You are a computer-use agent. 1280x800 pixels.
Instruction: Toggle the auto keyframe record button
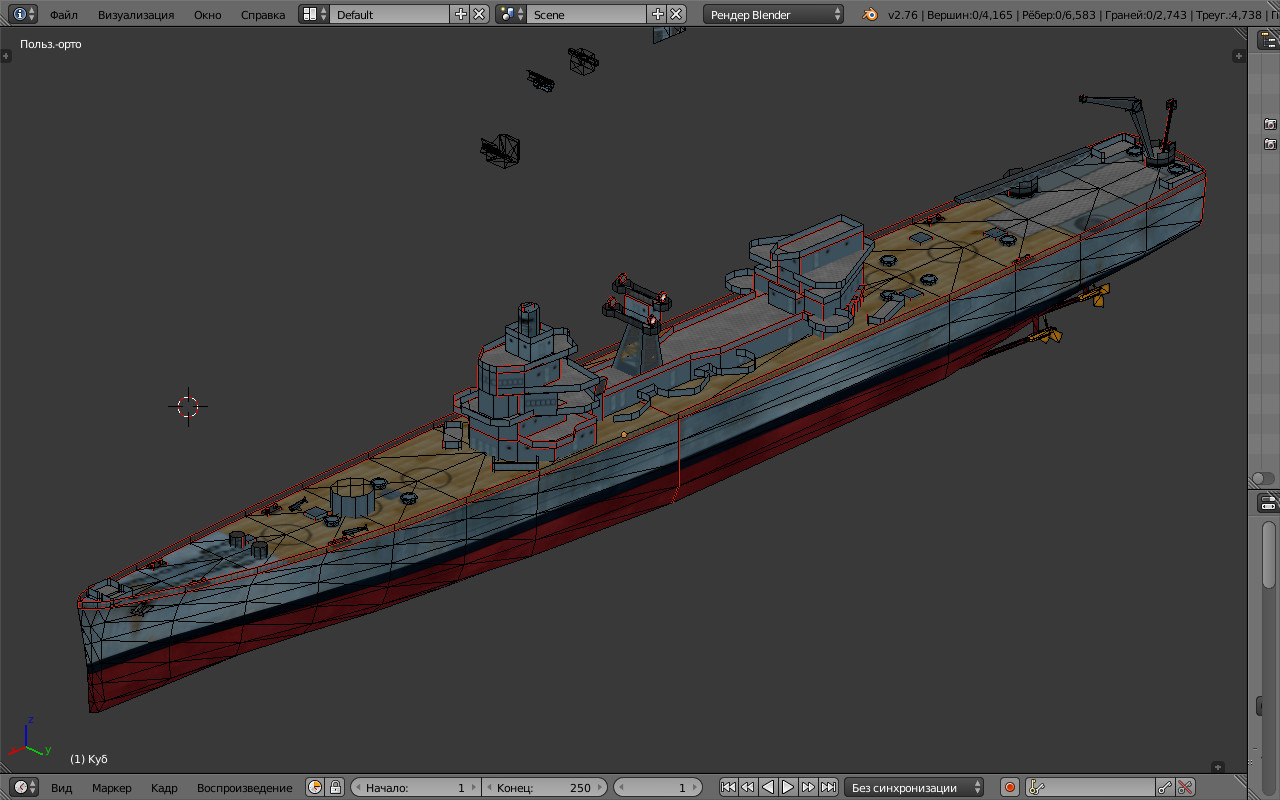click(x=1010, y=787)
